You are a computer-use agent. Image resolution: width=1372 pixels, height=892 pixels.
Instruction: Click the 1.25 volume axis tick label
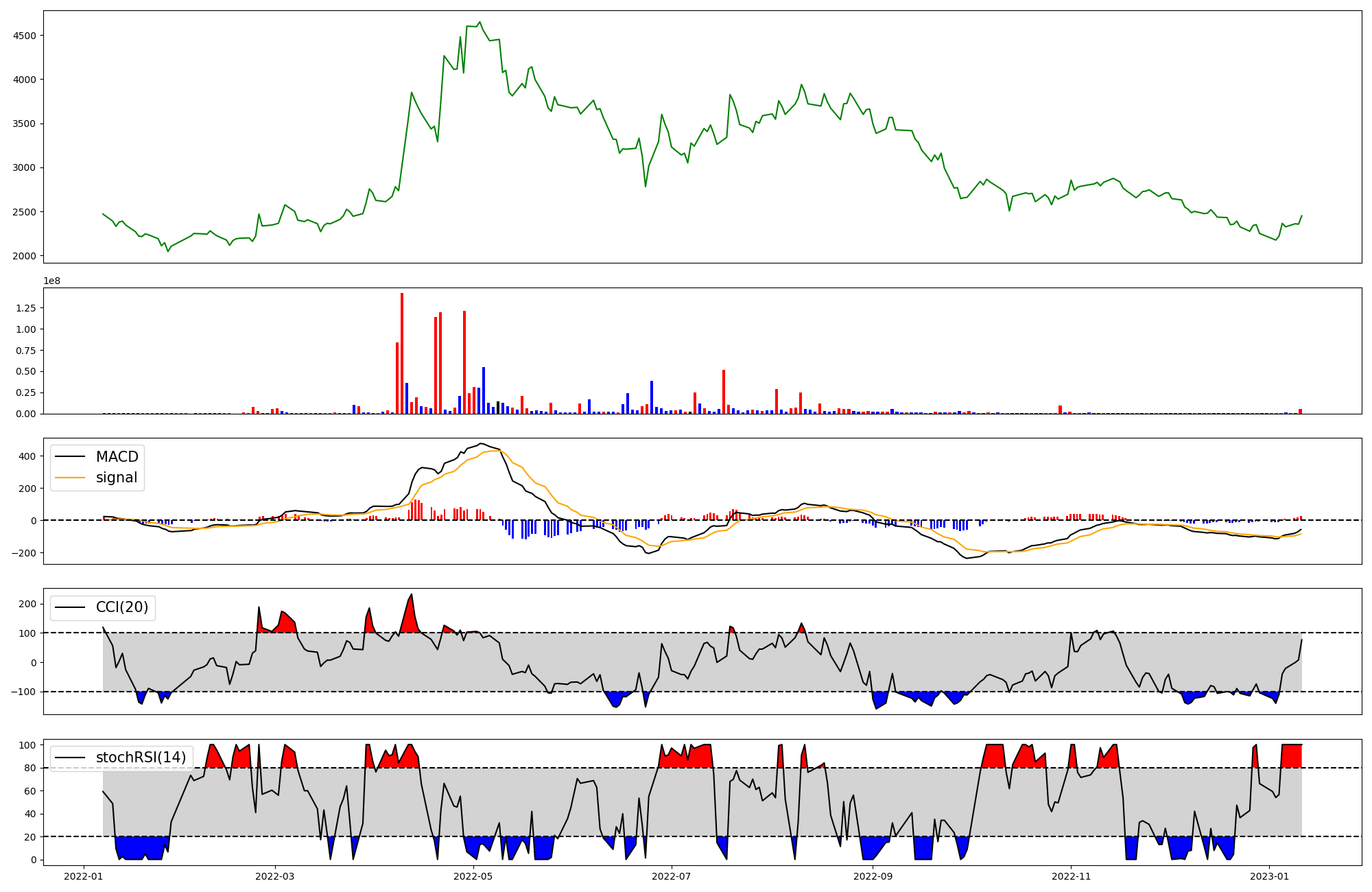pos(25,309)
